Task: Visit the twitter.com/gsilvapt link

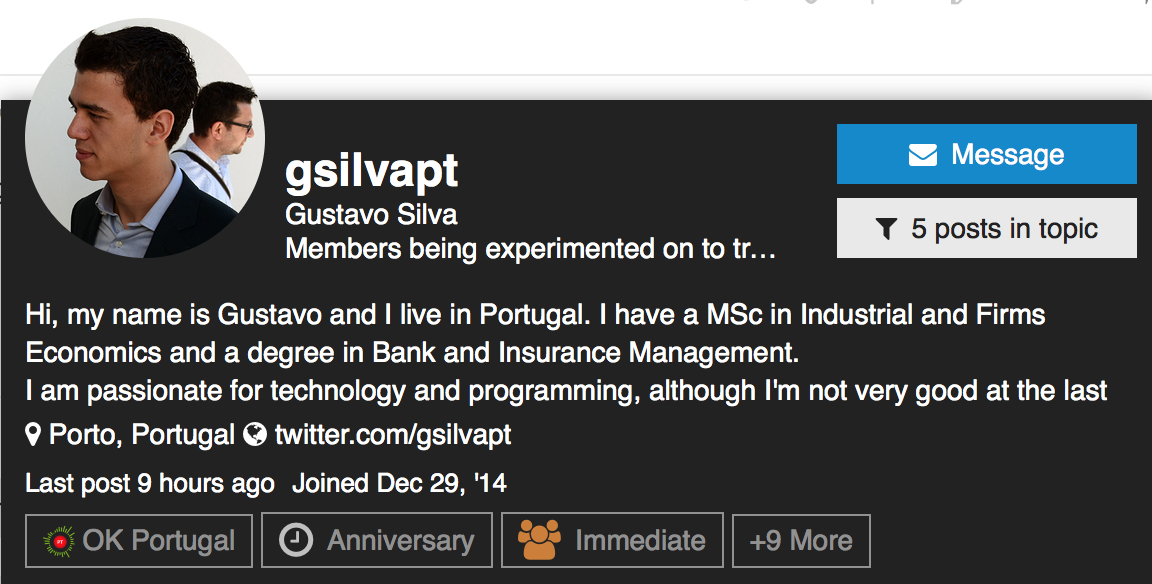Action: (393, 434)
